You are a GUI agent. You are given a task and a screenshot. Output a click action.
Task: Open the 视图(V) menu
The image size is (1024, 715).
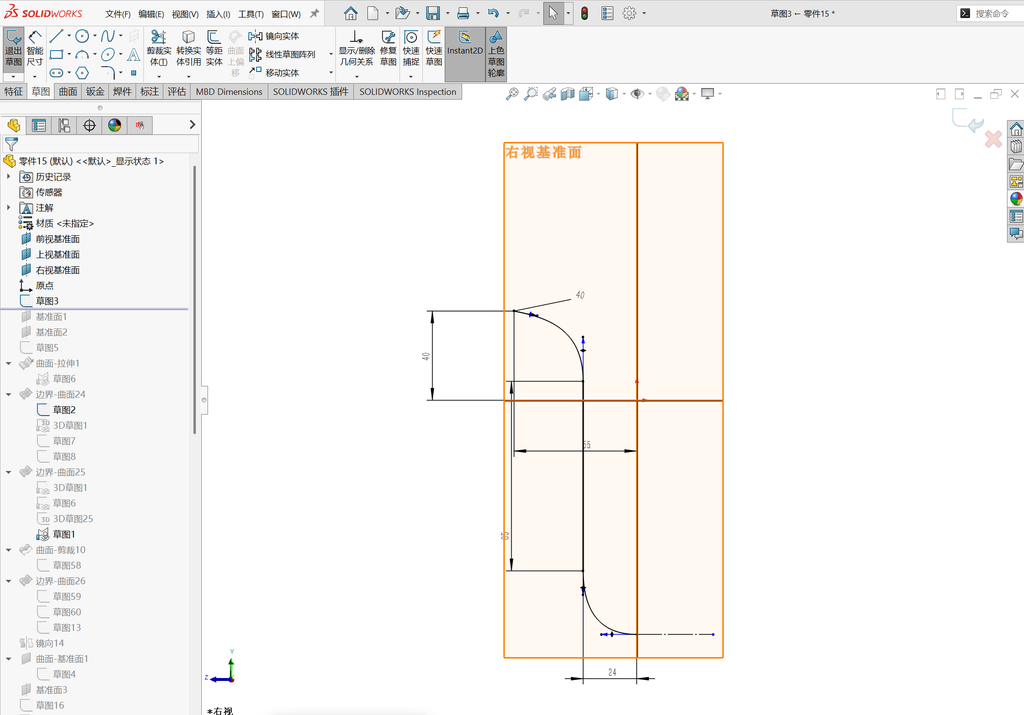185,14
